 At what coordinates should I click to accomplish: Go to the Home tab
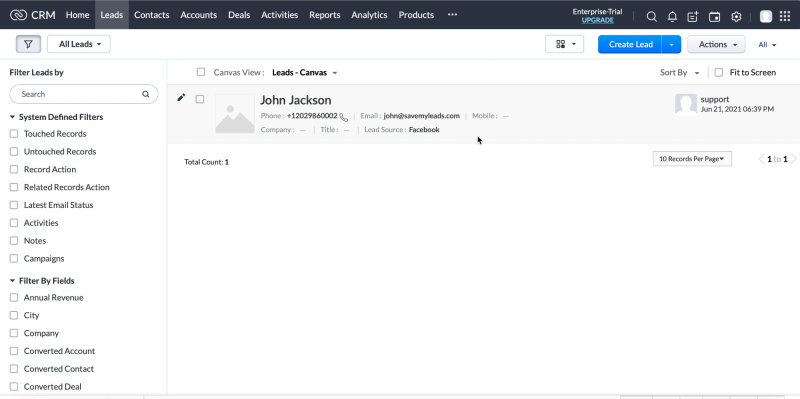(x=78, y=15)
